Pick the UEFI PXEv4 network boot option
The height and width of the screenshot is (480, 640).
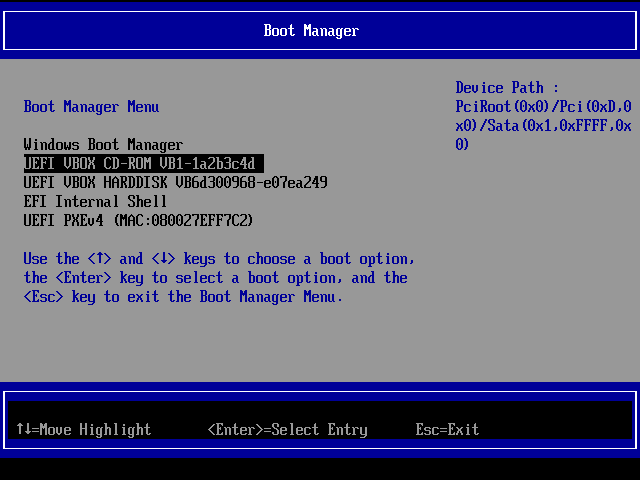pos(138,221)
